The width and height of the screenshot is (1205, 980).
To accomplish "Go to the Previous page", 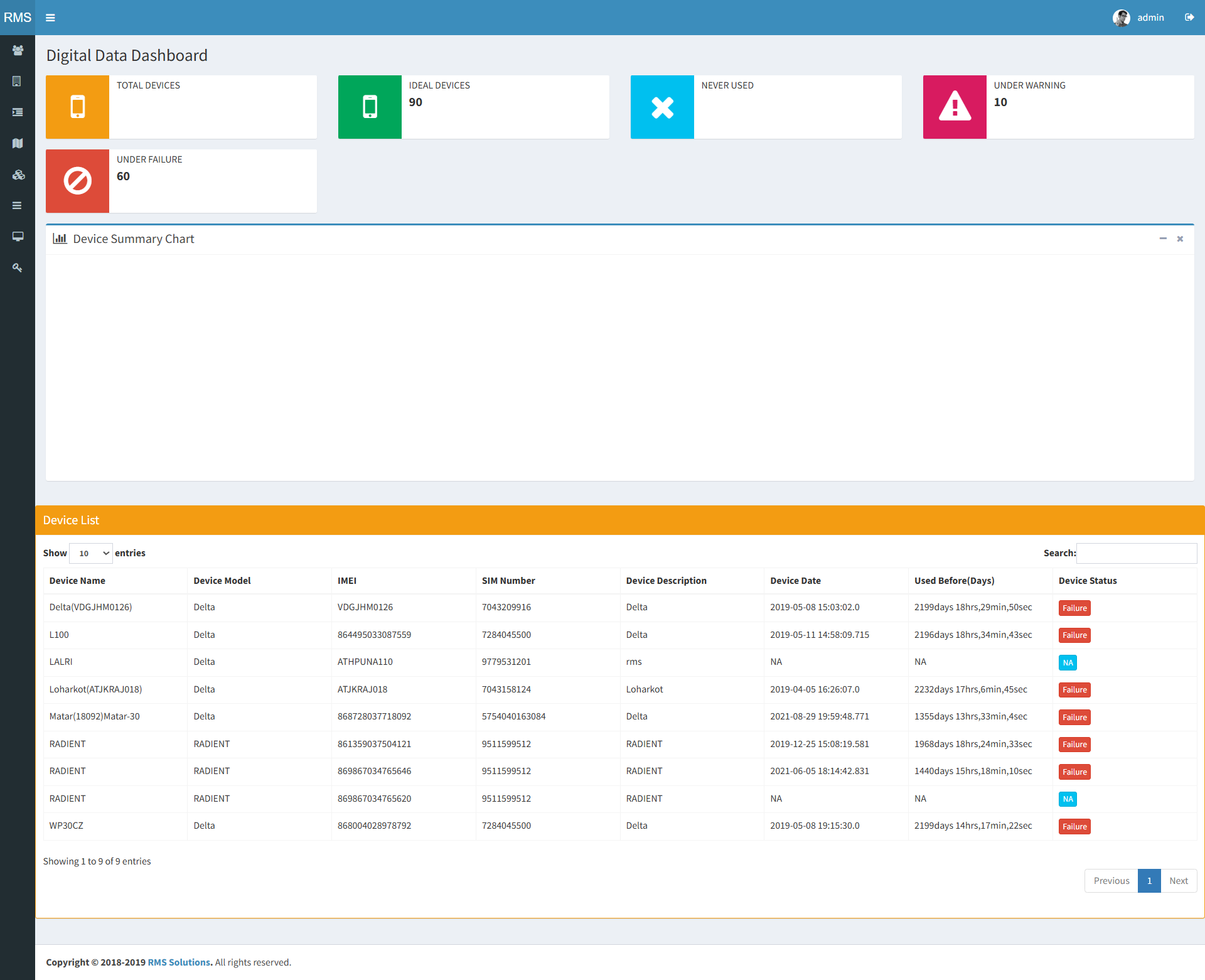I will click(1111, 881).
